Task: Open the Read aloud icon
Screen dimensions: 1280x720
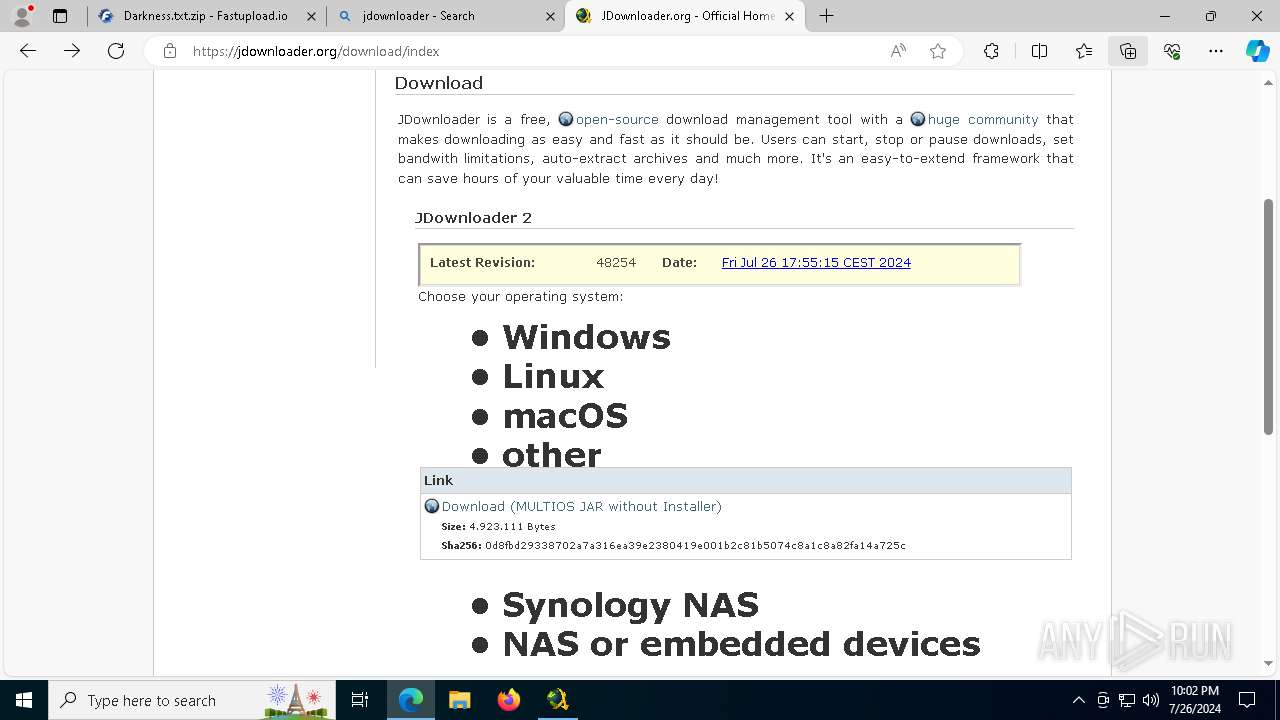Action: point(898,51)
